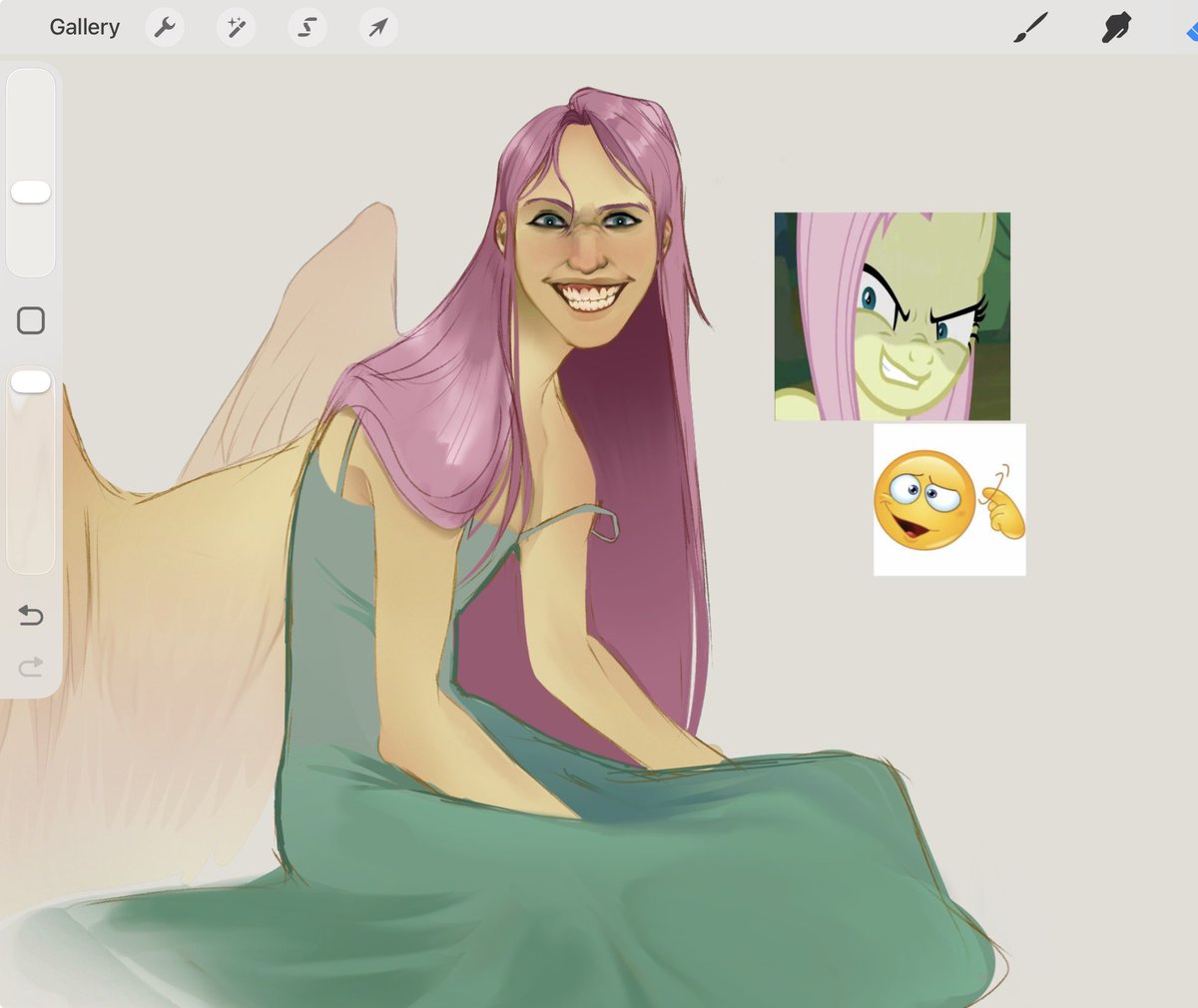Screen dimensions: 1198x1008
Task: Activate the Selection tool
Action: (307, 27)
